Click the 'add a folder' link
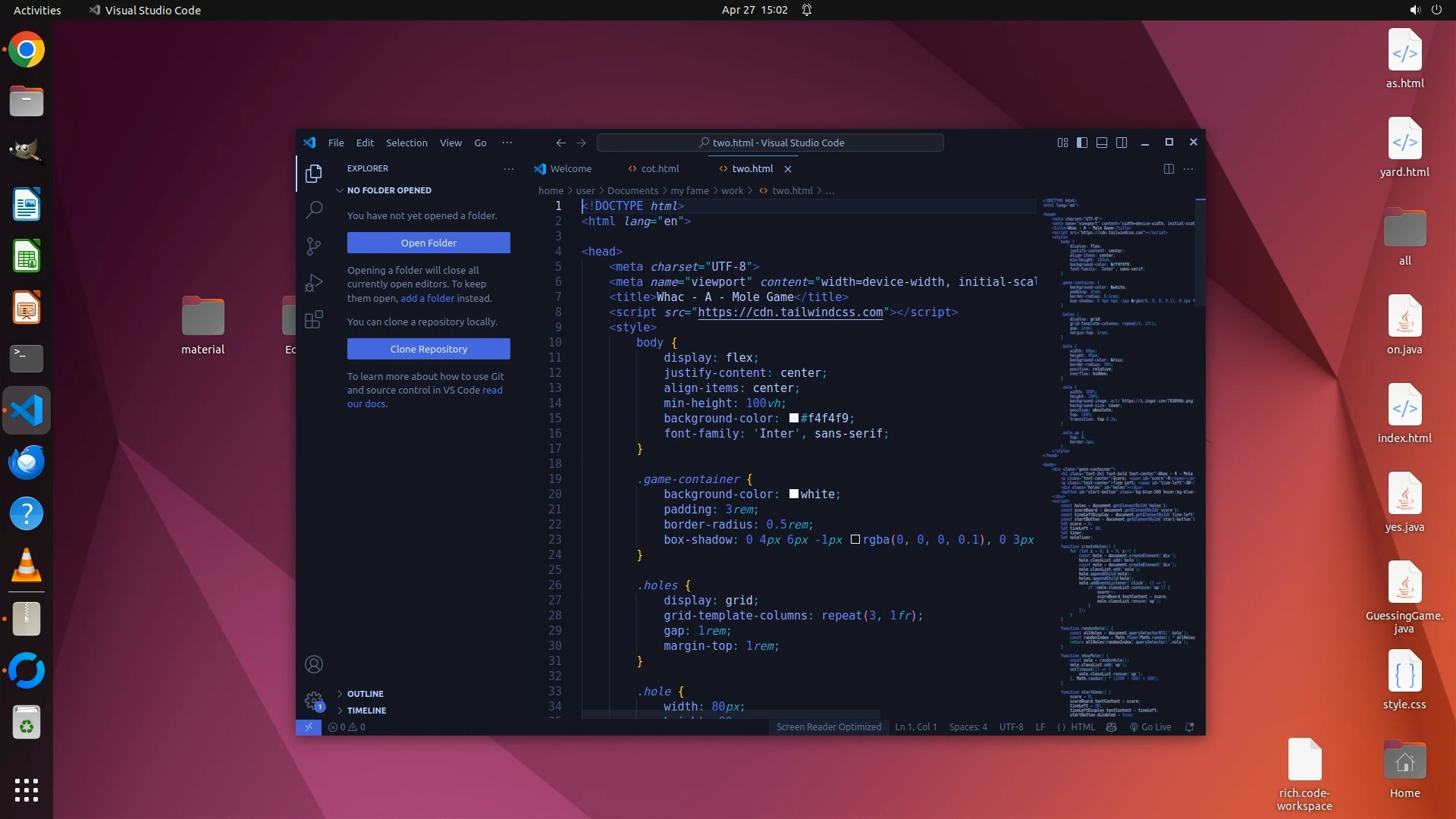 pyautogui.click(x=427, y=298)
